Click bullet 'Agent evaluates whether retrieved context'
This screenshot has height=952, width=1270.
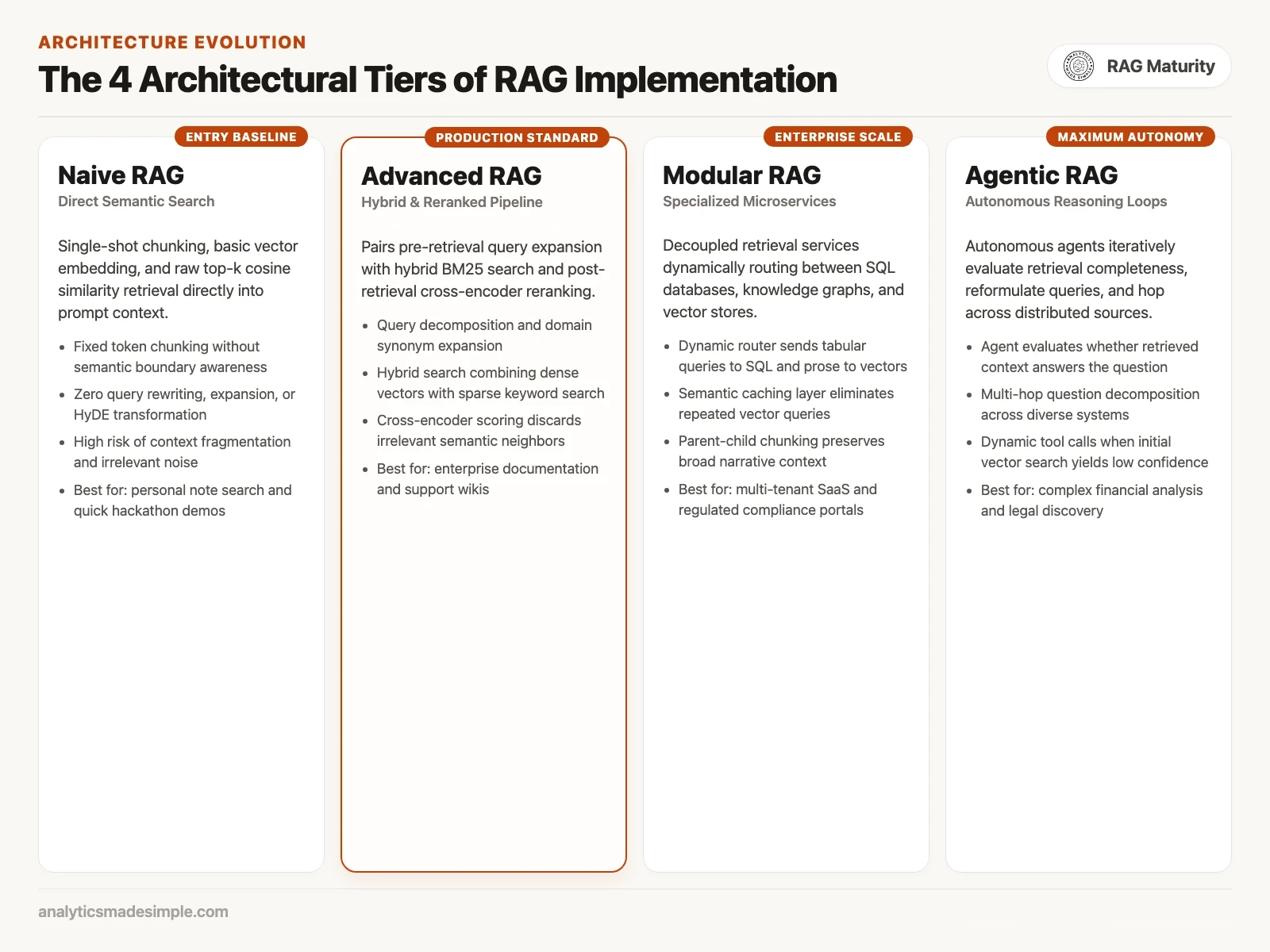(x=1089, y=357)
